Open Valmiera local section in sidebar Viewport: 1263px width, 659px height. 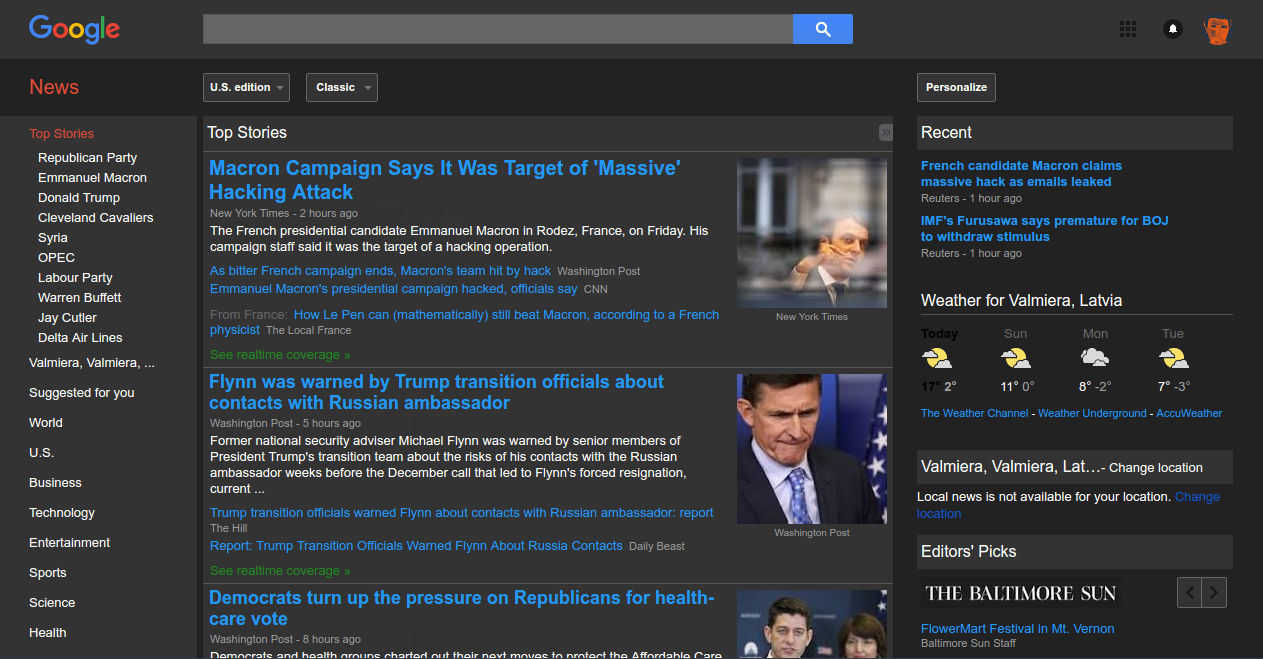[92, 362]
